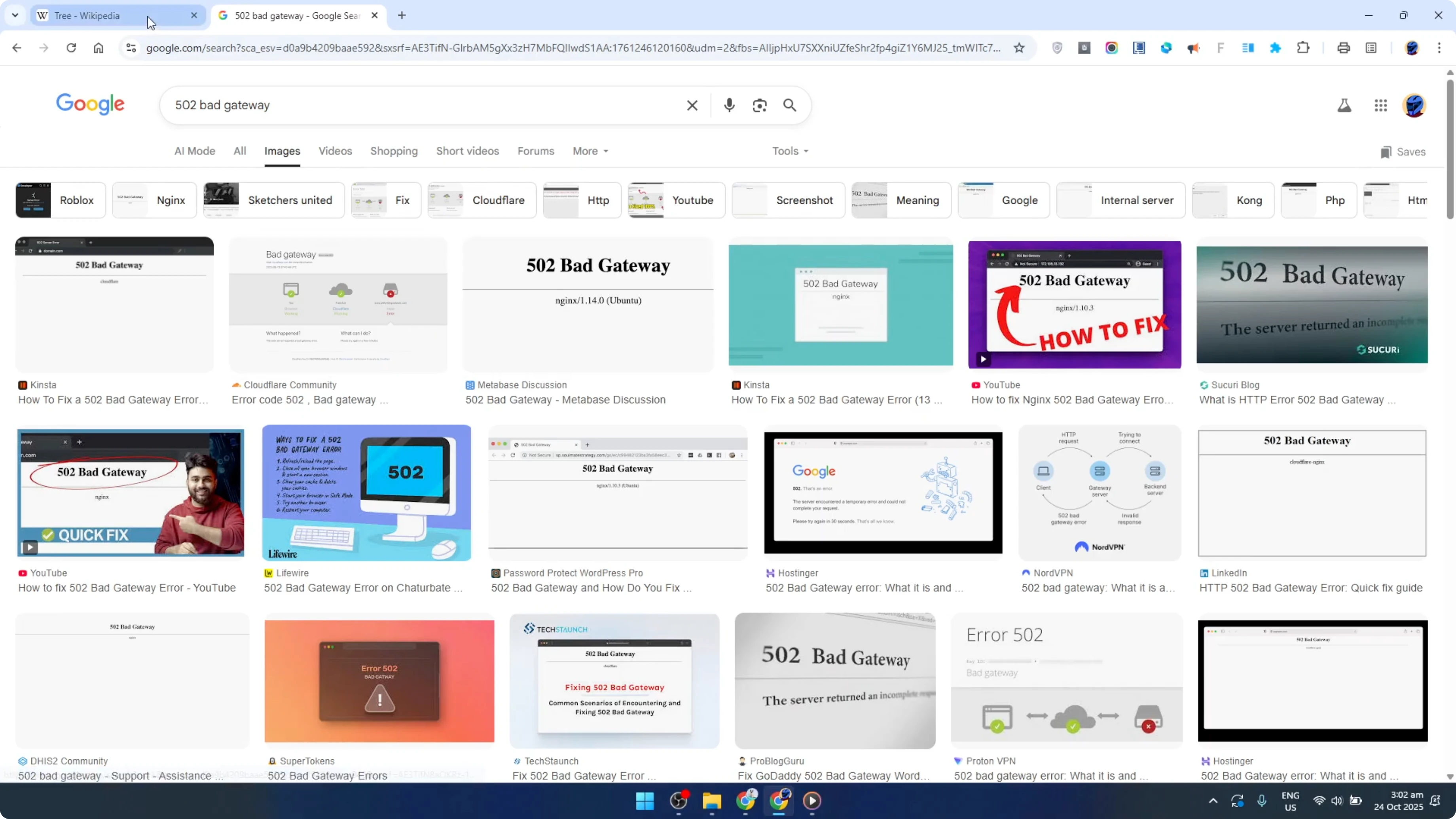
Task: Expand the More search categories dropdown
Action: pyautogui.click(x=590, y=151)
